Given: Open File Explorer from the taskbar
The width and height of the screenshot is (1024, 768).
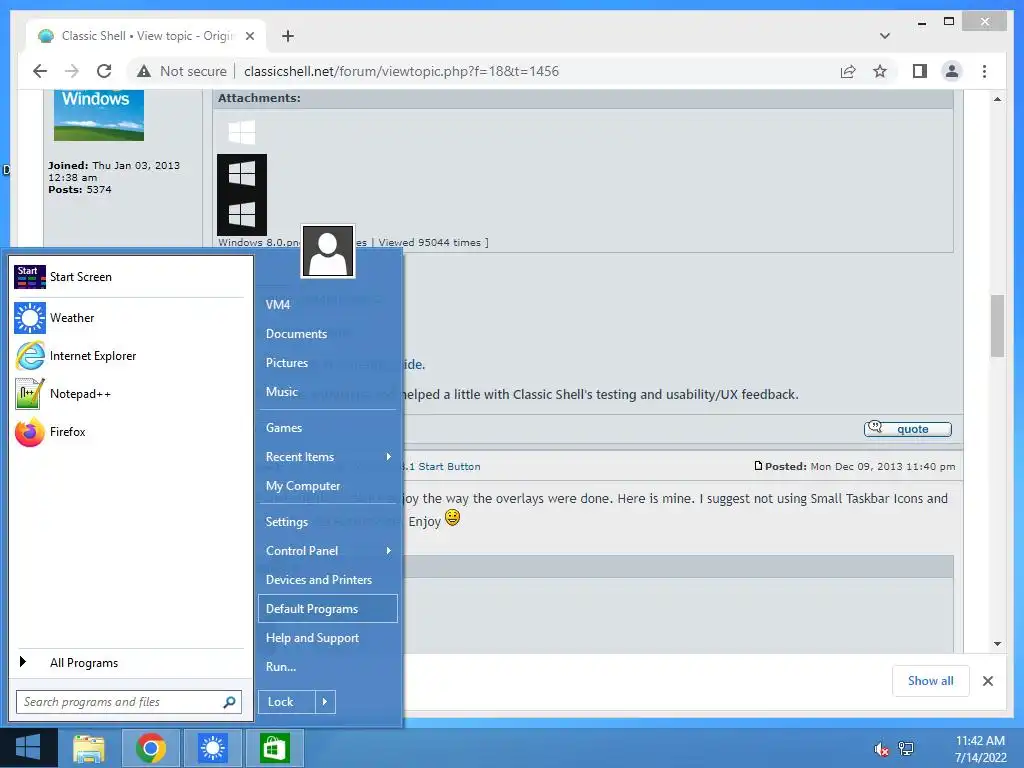Looking at the screenshot, I should pyautogui.click(x=89, y=748).
